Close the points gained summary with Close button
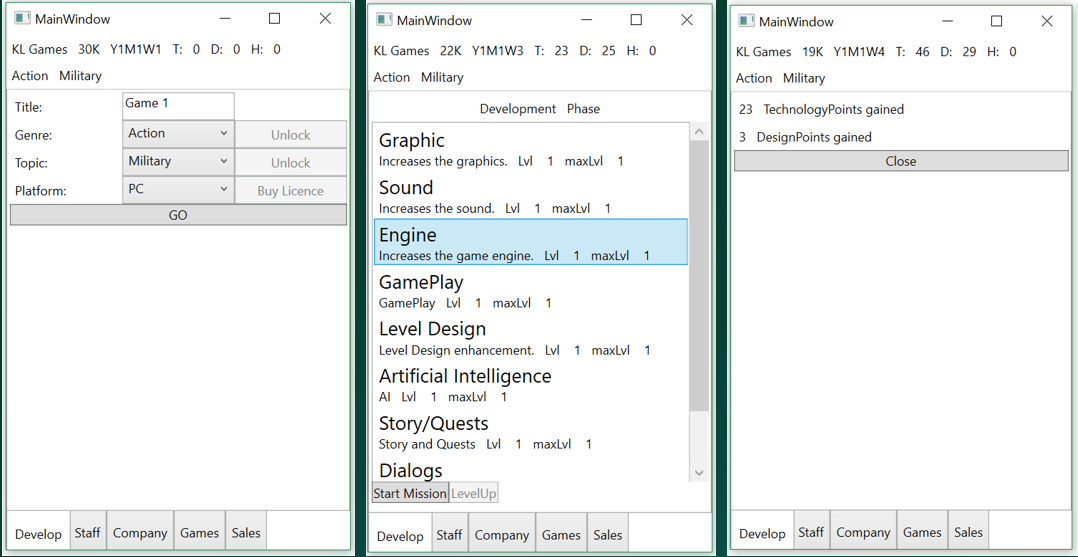Viewport: 1078px width, 557px height. tap(900, 161)
